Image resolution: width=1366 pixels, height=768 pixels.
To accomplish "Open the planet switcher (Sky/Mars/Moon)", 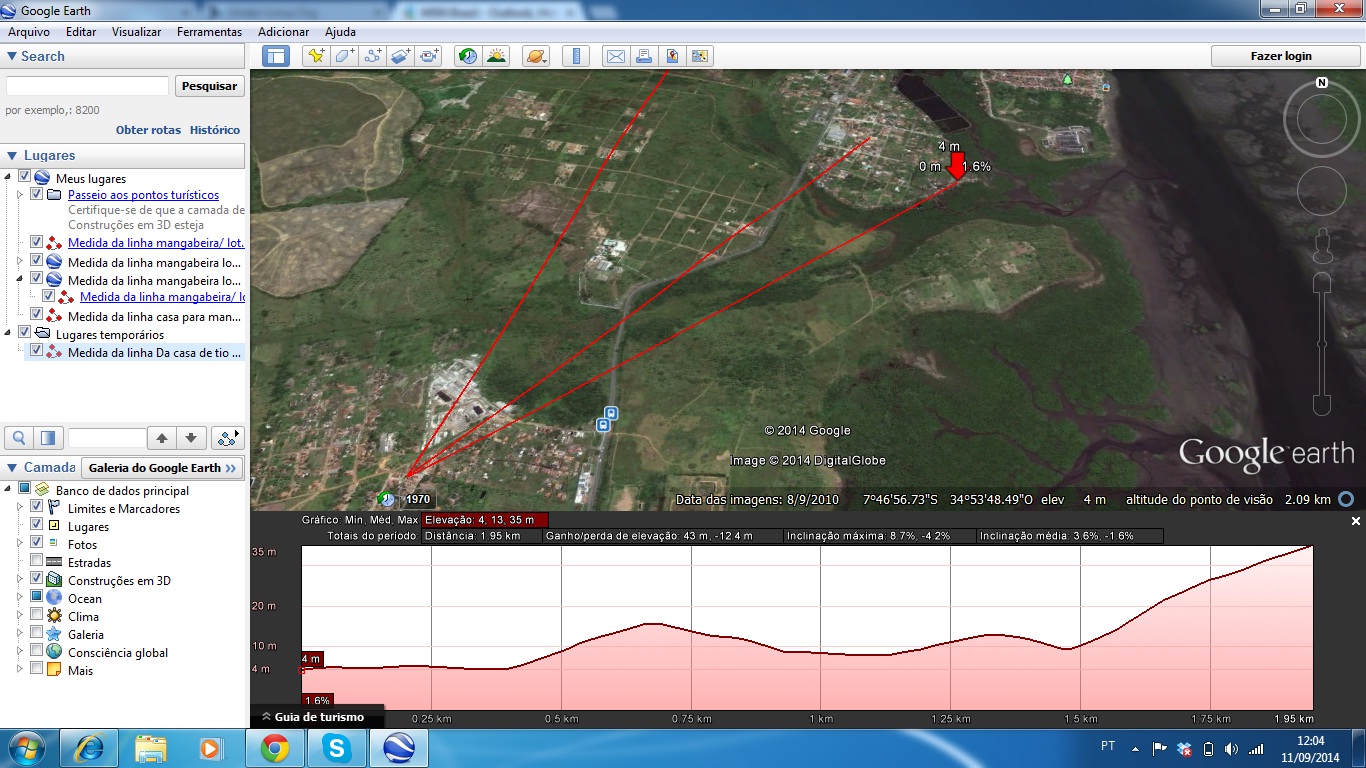I will pos(535,56).
